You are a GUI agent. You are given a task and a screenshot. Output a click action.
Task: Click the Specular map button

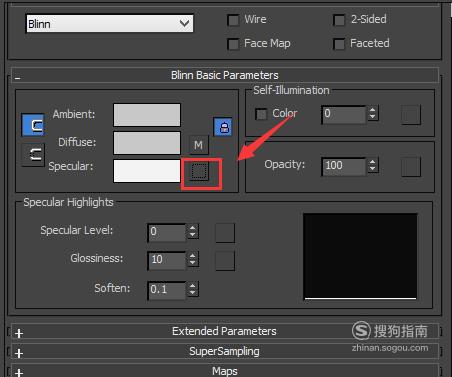click(x=200, y=172)
